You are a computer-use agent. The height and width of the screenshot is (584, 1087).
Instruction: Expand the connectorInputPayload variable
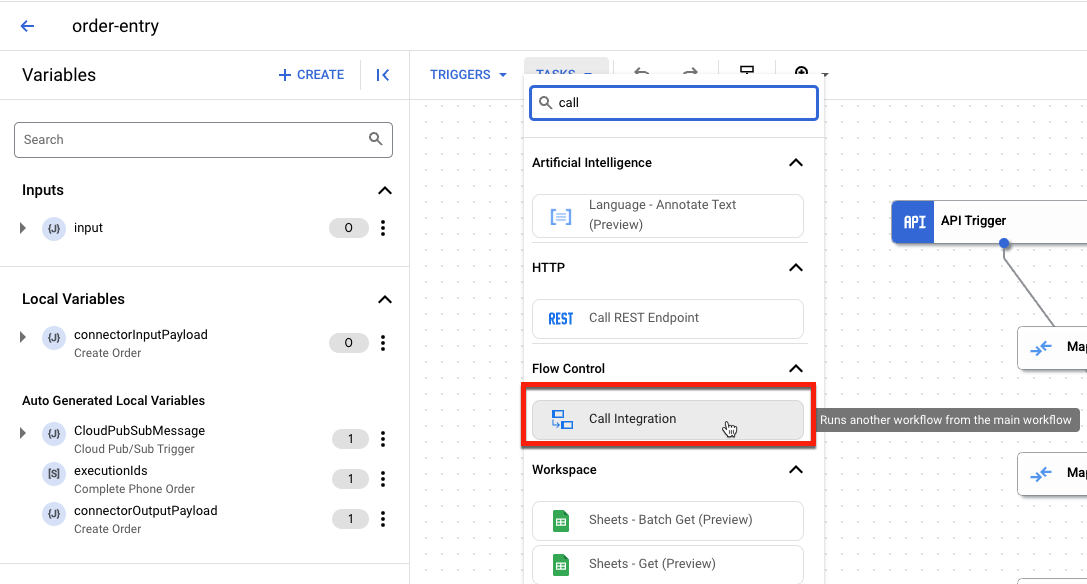22,338
